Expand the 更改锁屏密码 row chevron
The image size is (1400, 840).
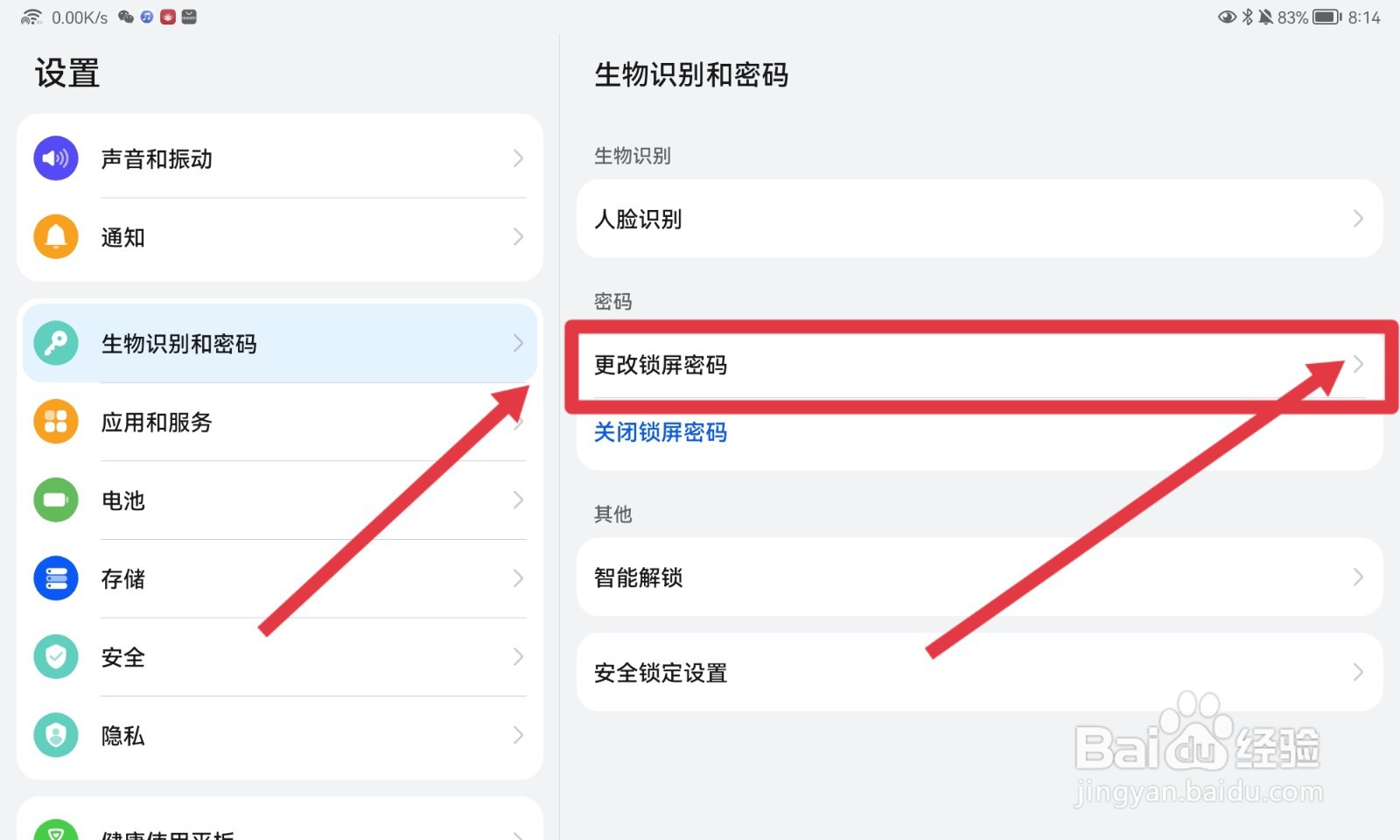[1358, 364]
